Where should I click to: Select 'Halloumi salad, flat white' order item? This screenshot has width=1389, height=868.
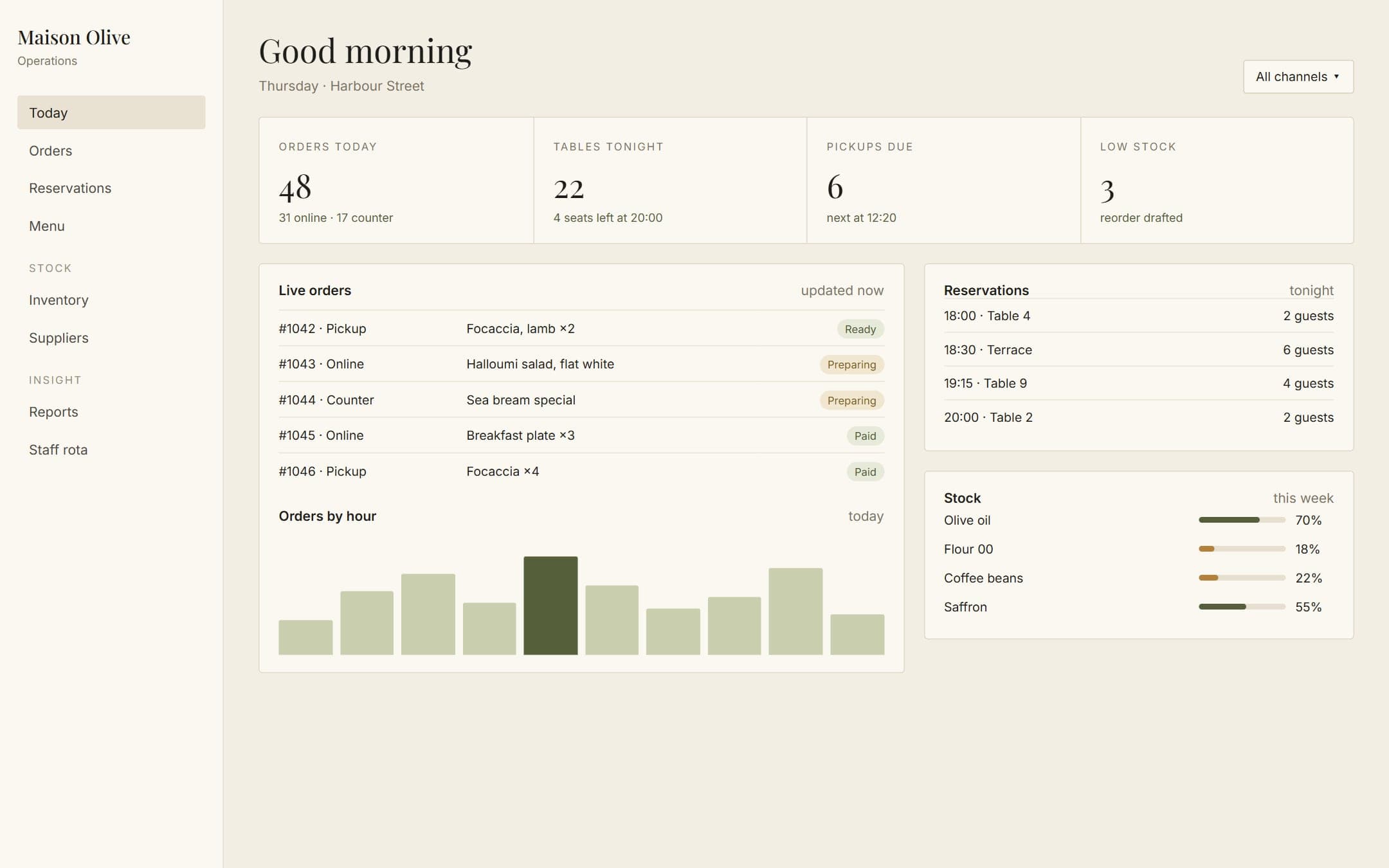(x=540, y=364)
